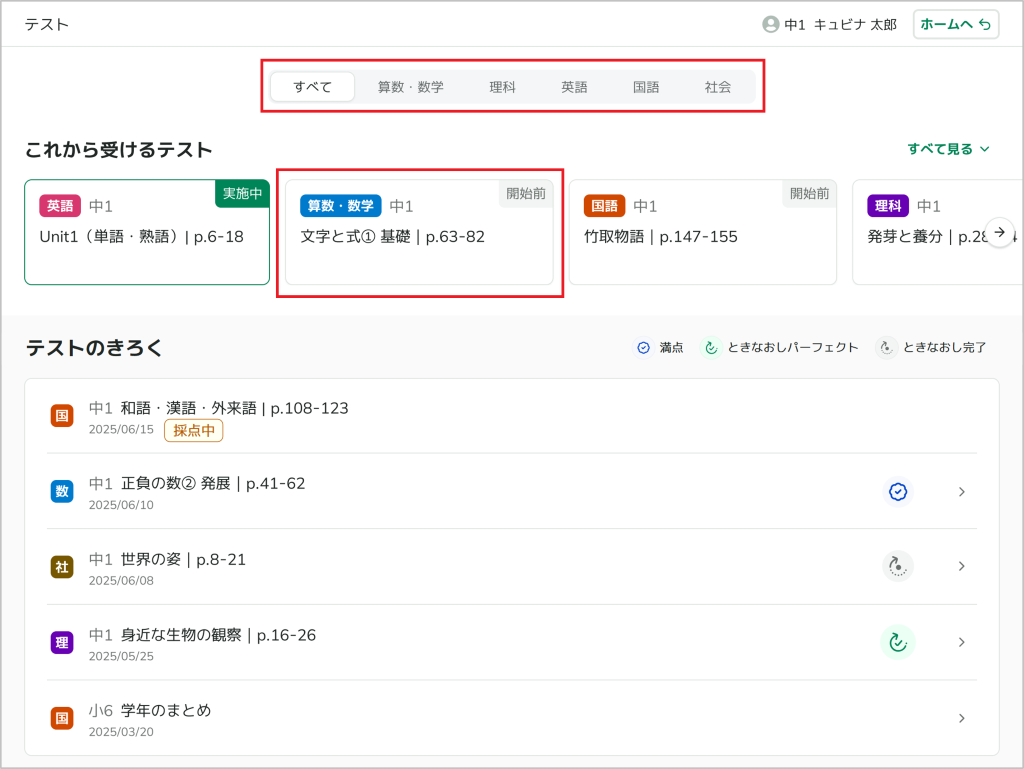Click the 小6 学年のまとめ record title
The width and height of the screenshot is (1024, 769).
150,710
